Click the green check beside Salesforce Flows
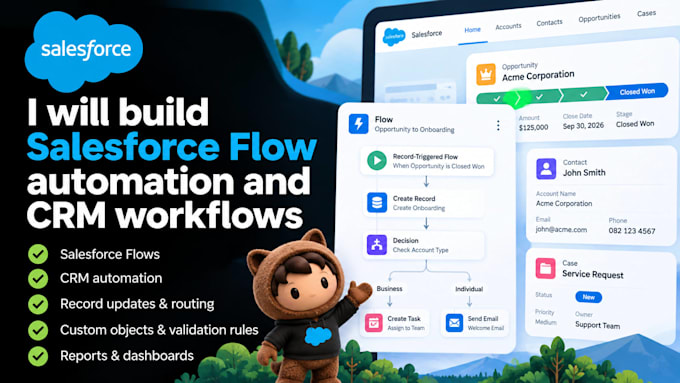The width and height of the screenshot is (680, 383). coord(38,254)
